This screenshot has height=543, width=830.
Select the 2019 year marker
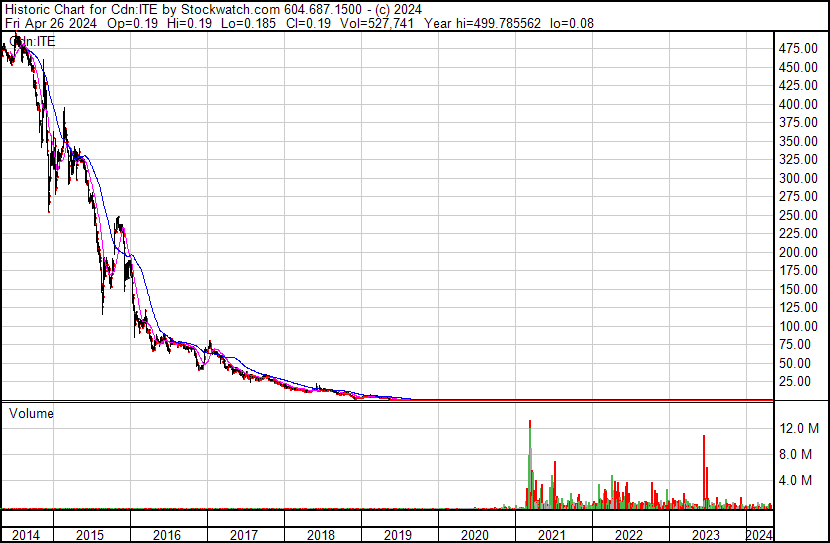(x=399, y=534)
